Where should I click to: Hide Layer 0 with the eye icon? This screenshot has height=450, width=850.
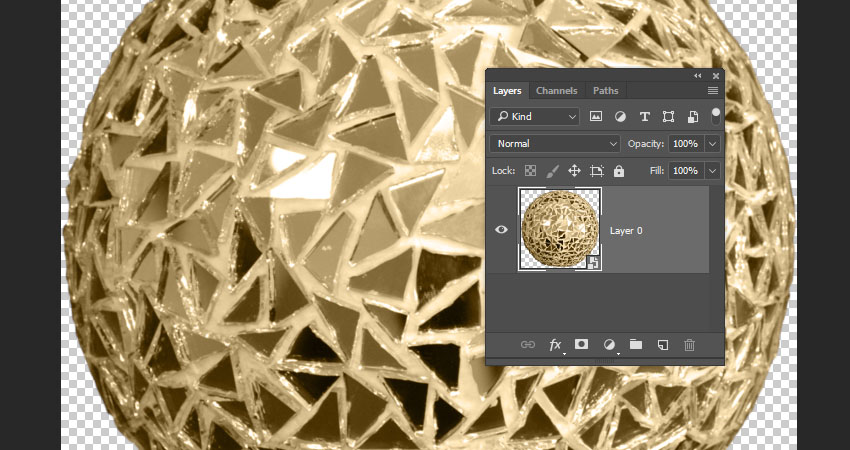click(x=501, y=230)
